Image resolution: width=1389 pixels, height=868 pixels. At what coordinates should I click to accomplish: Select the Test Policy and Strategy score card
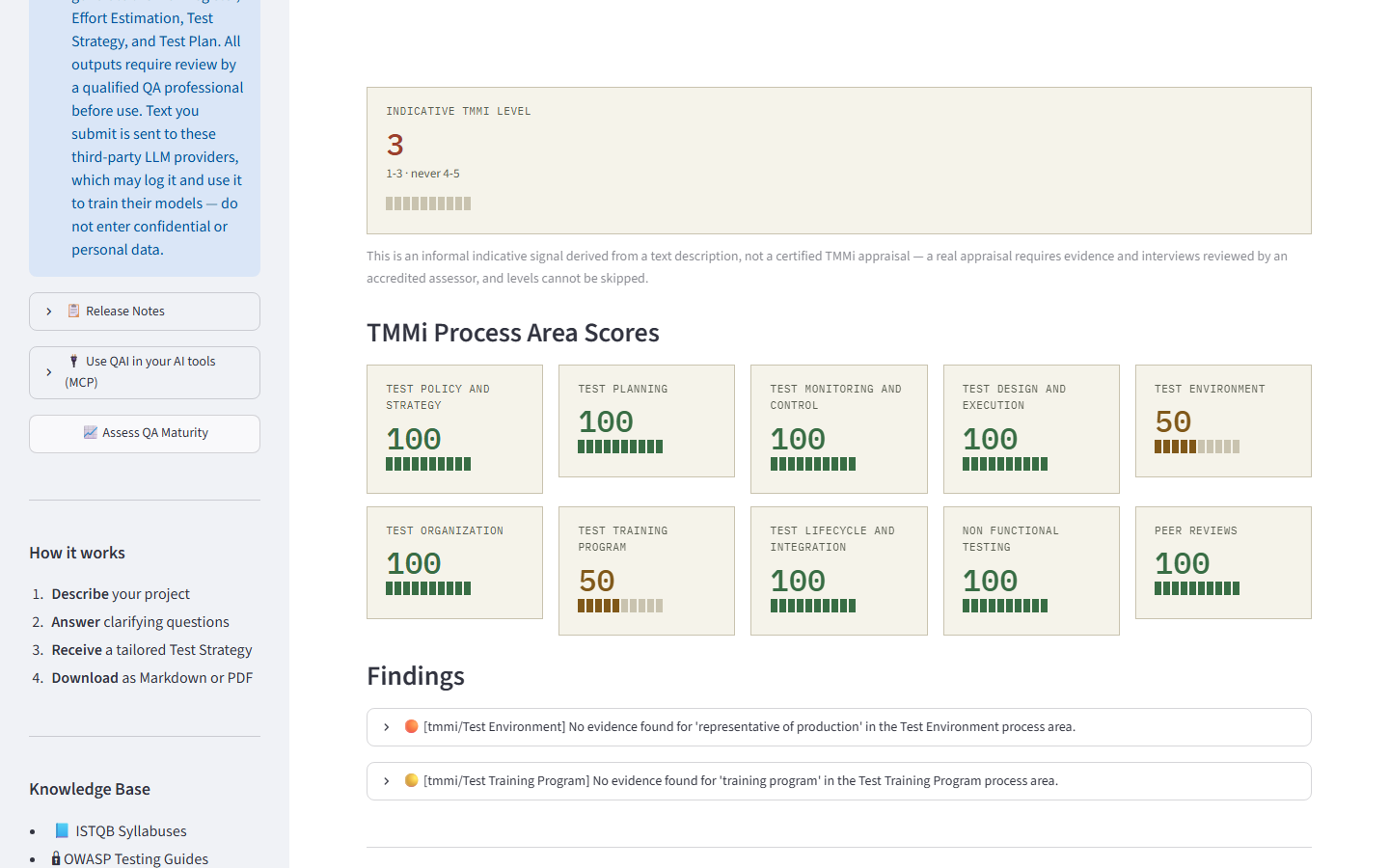[454, 429]
